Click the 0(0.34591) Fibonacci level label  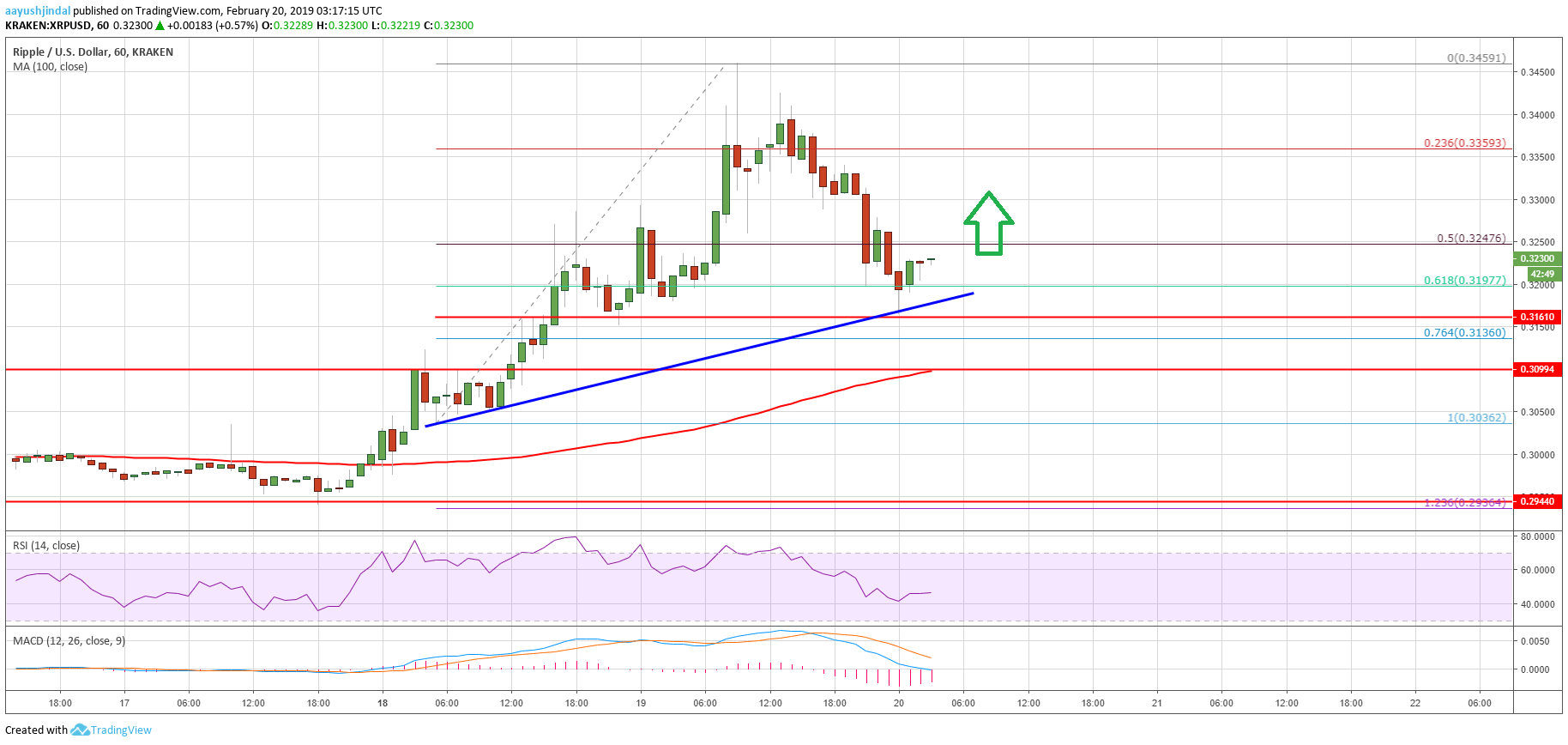1476,58
